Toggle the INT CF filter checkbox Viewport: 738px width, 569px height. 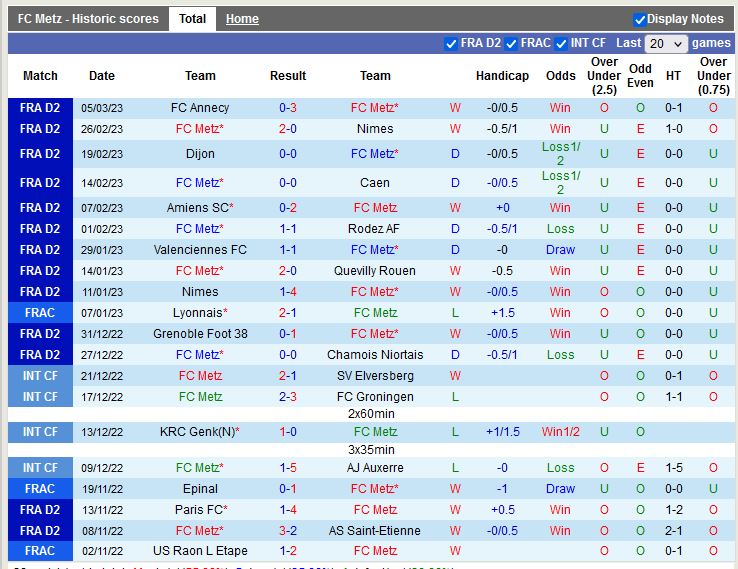pos(561,44)
